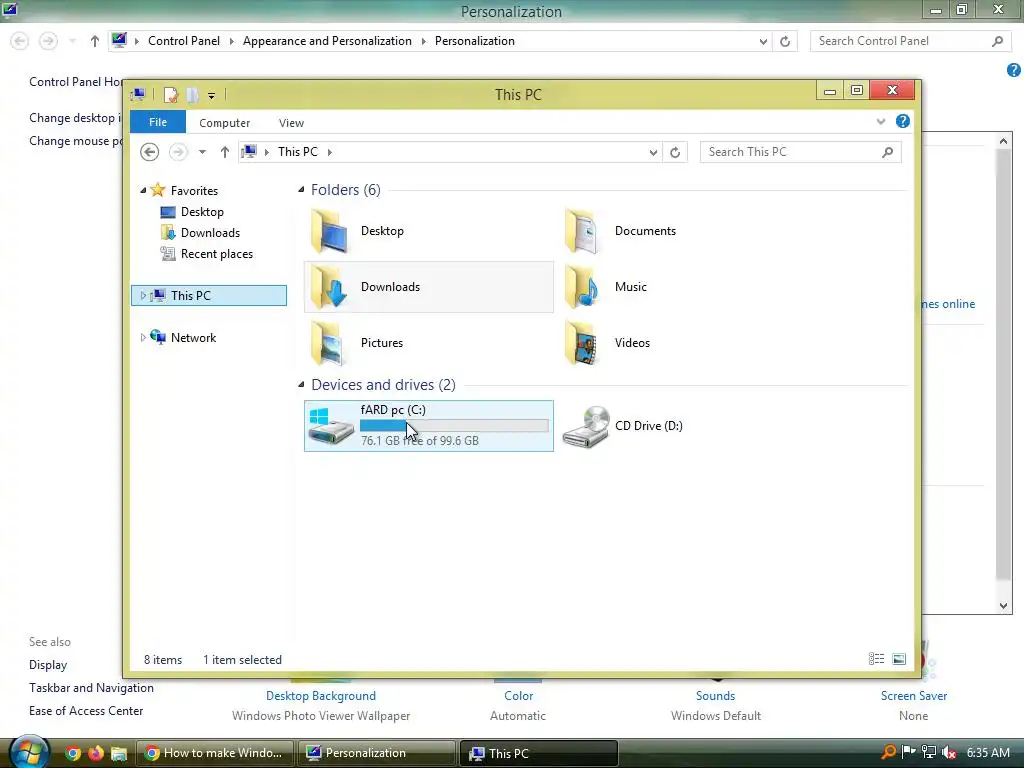Go up one level in This PC window

coord(225,152)
